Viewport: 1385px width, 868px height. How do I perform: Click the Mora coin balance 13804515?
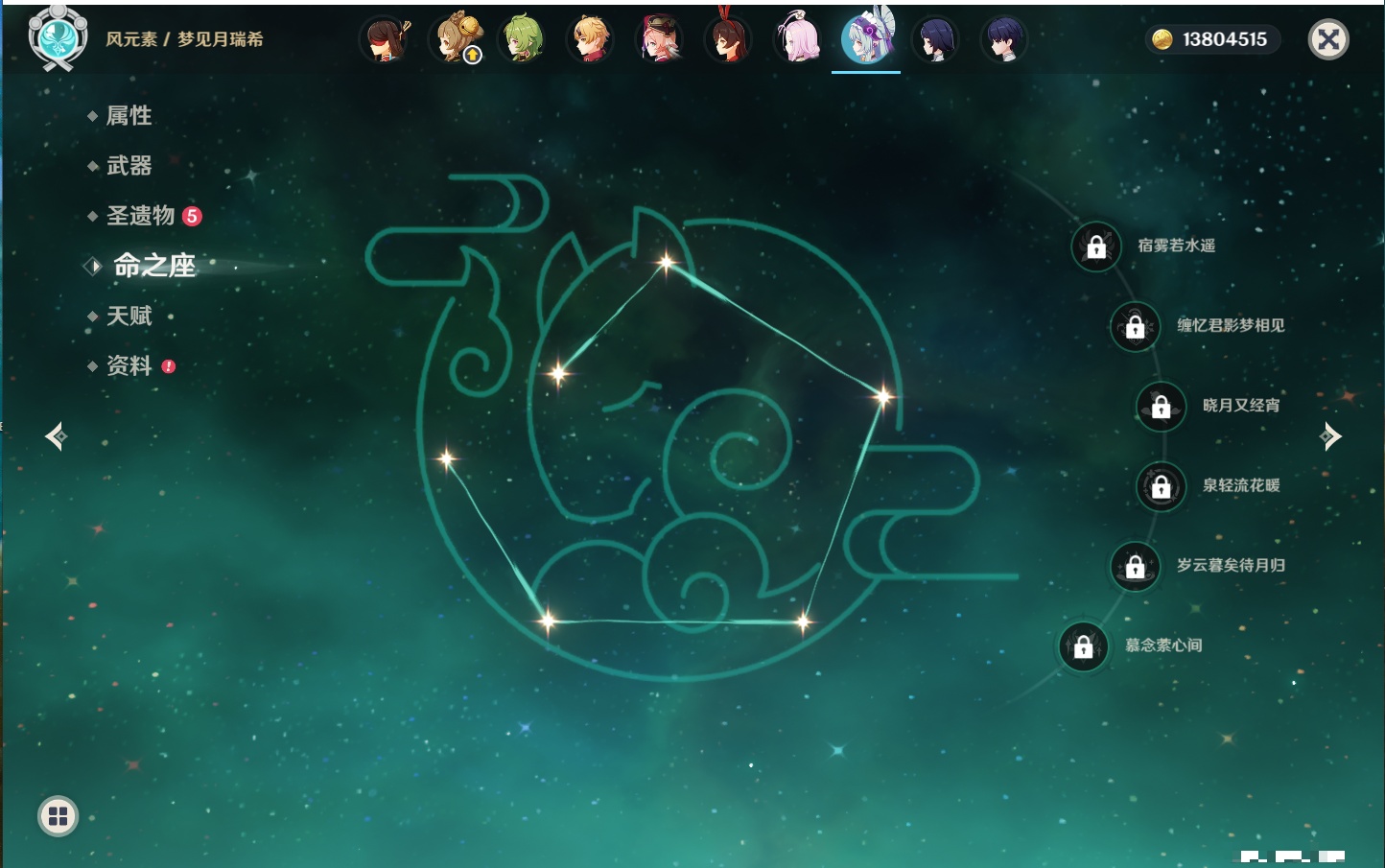pos(1212,39)
